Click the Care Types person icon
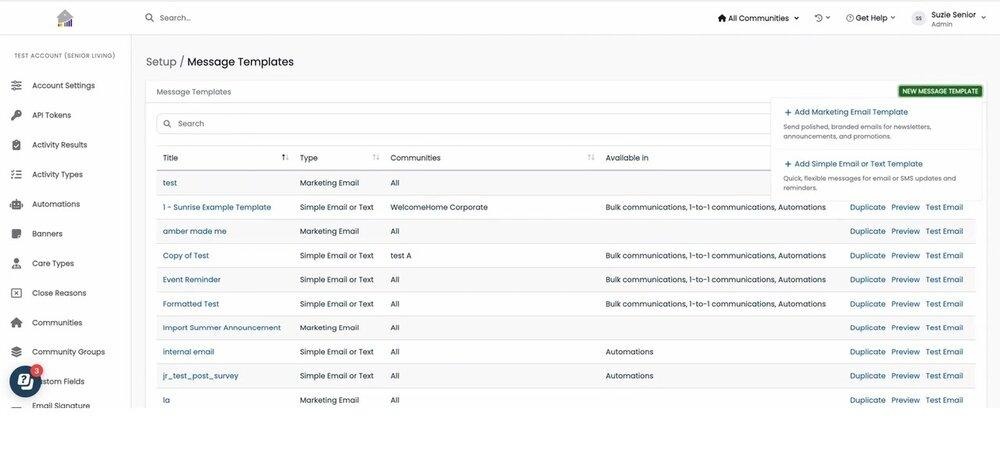Screen dimensions: 1000x469 click(17, 264)
